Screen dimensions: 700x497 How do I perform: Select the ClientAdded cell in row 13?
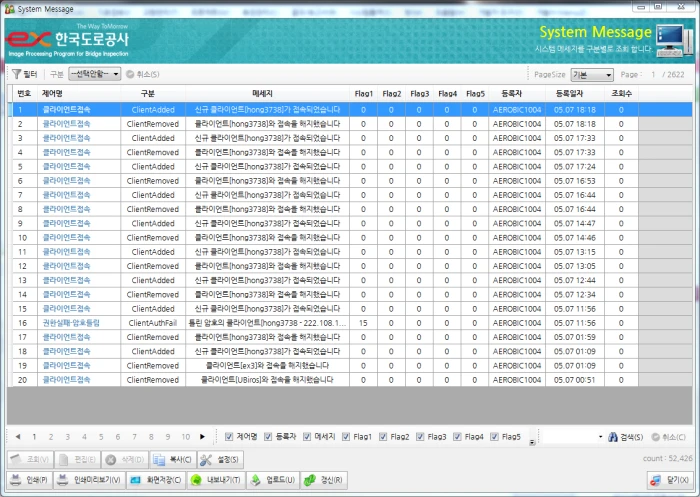click(x=153, y=280)
